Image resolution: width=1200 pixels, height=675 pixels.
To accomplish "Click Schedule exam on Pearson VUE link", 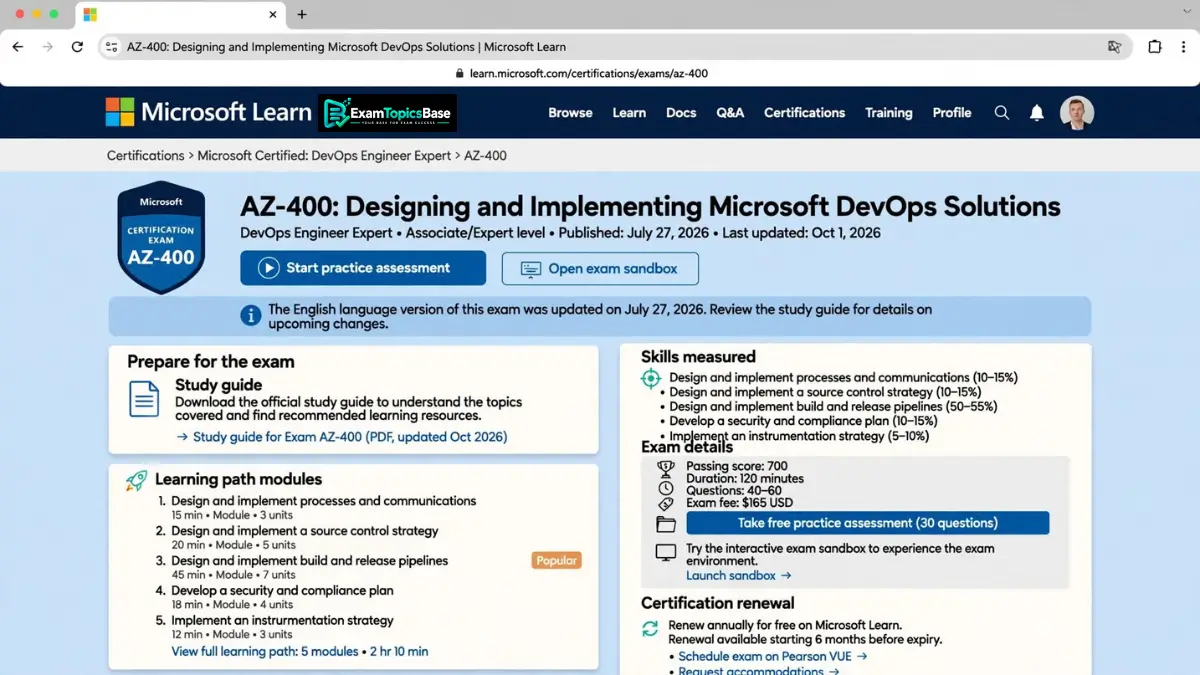I will [x=772, y=656].
